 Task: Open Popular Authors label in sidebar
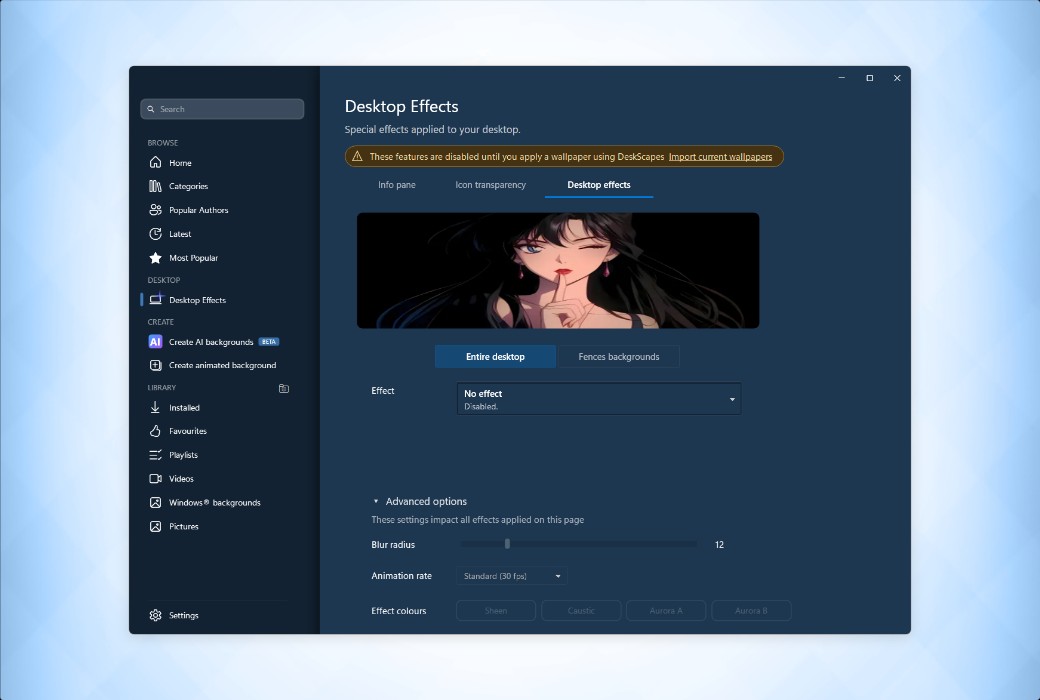click(x=198, y=210)
